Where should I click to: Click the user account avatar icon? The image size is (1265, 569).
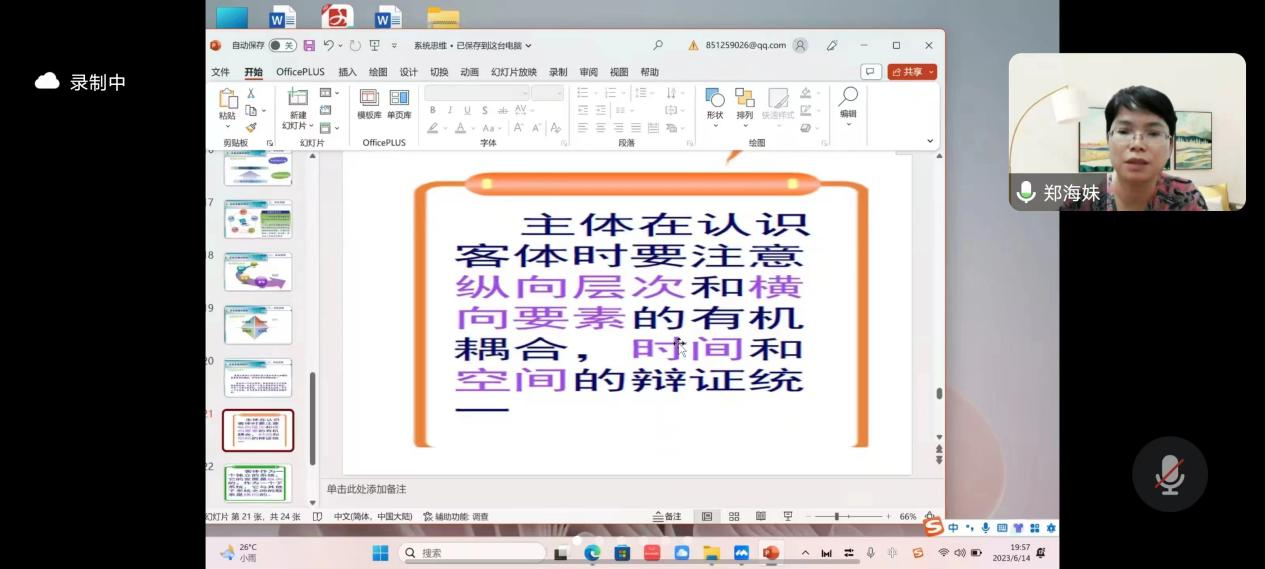coord(800,45)
